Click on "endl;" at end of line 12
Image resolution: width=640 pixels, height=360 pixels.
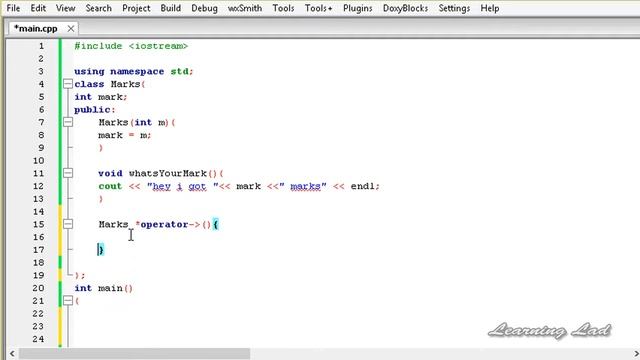(365, 186)
